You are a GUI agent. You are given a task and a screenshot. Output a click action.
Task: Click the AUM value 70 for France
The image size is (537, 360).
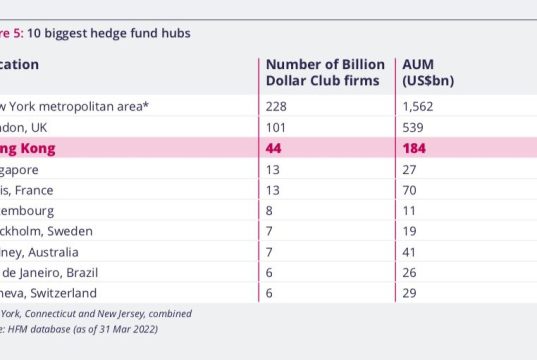(409, 190)
